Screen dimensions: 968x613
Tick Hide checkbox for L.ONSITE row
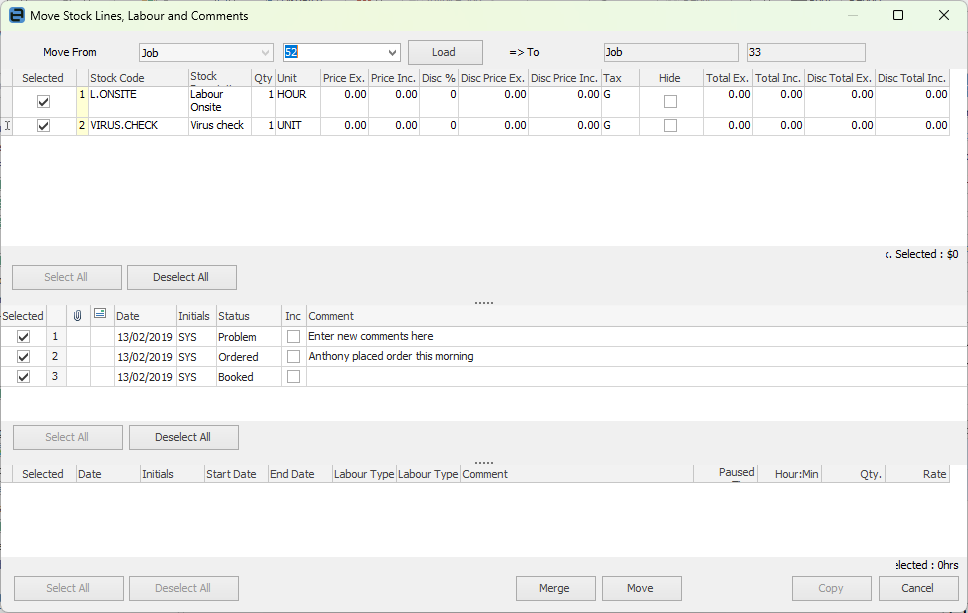[670, 101]
